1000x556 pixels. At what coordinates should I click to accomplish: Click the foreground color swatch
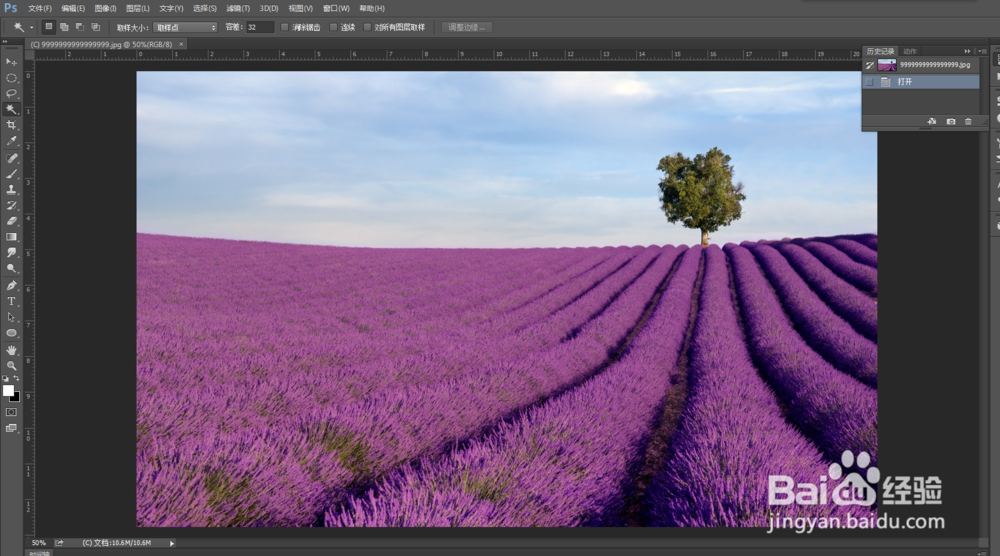(8, 390)
